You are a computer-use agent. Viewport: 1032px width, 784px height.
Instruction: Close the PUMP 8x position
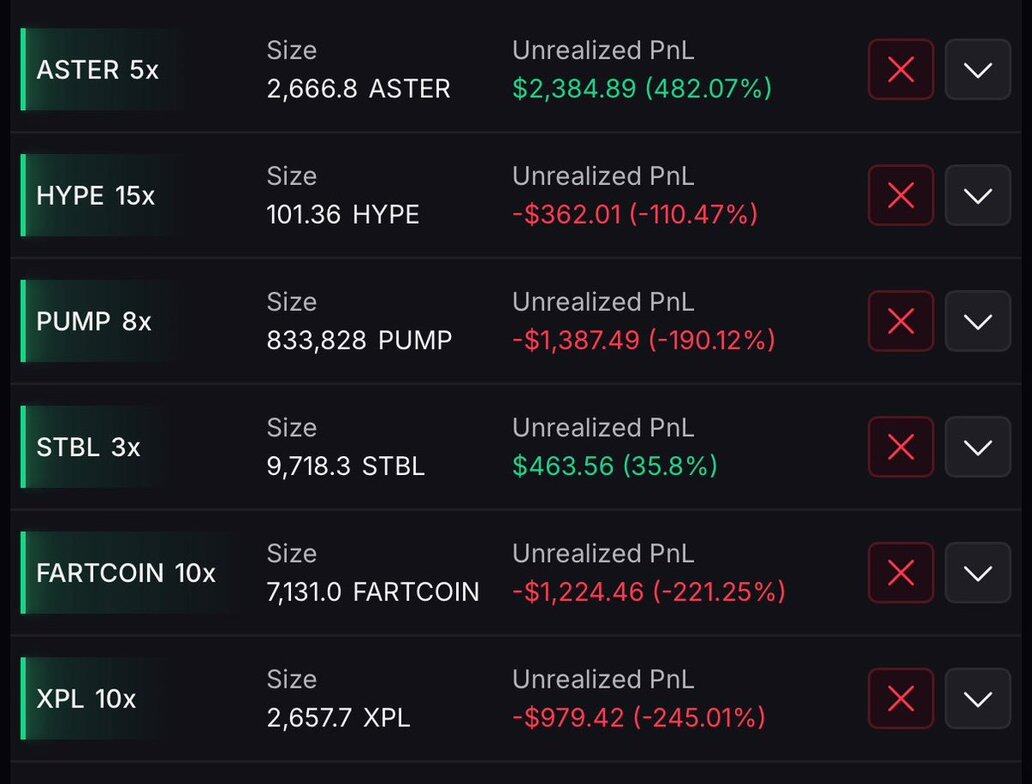pos(900,322)
